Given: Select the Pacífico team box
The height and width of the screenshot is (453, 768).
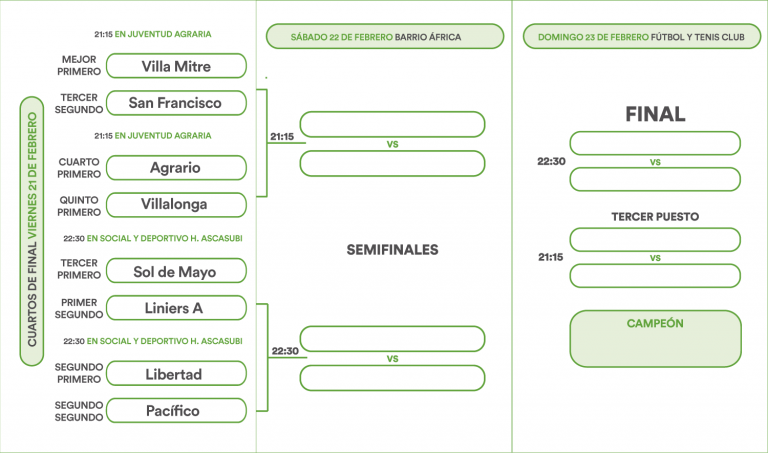Looking at the screenshot, I should 175,410.
